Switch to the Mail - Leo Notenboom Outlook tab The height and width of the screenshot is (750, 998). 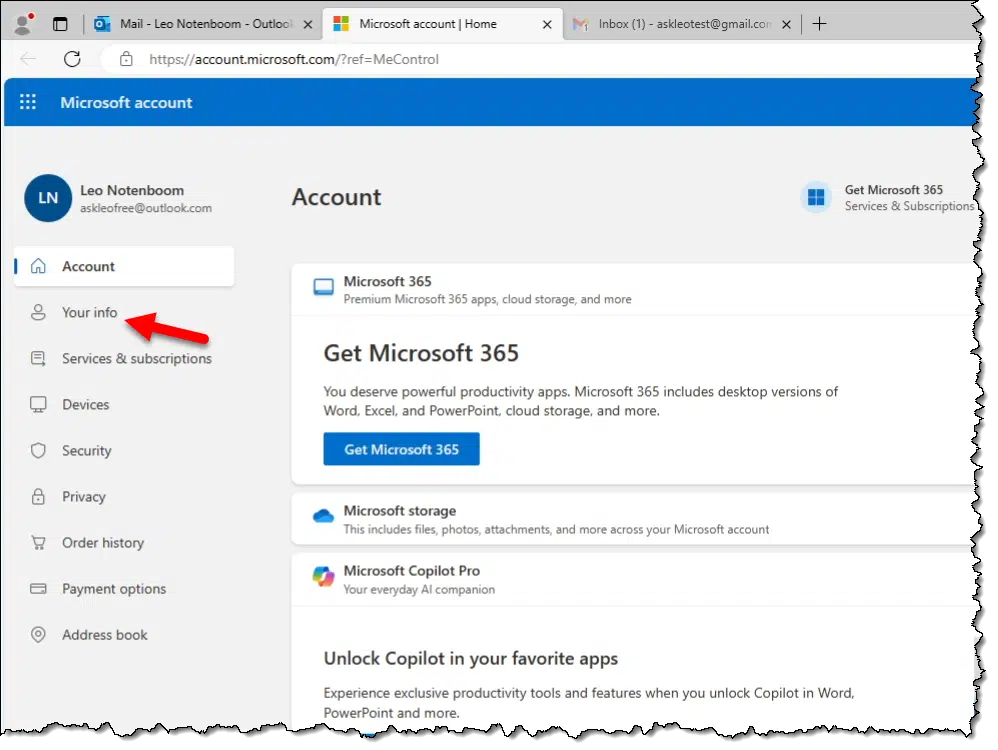pyautogui.click(x=204, y=24)
